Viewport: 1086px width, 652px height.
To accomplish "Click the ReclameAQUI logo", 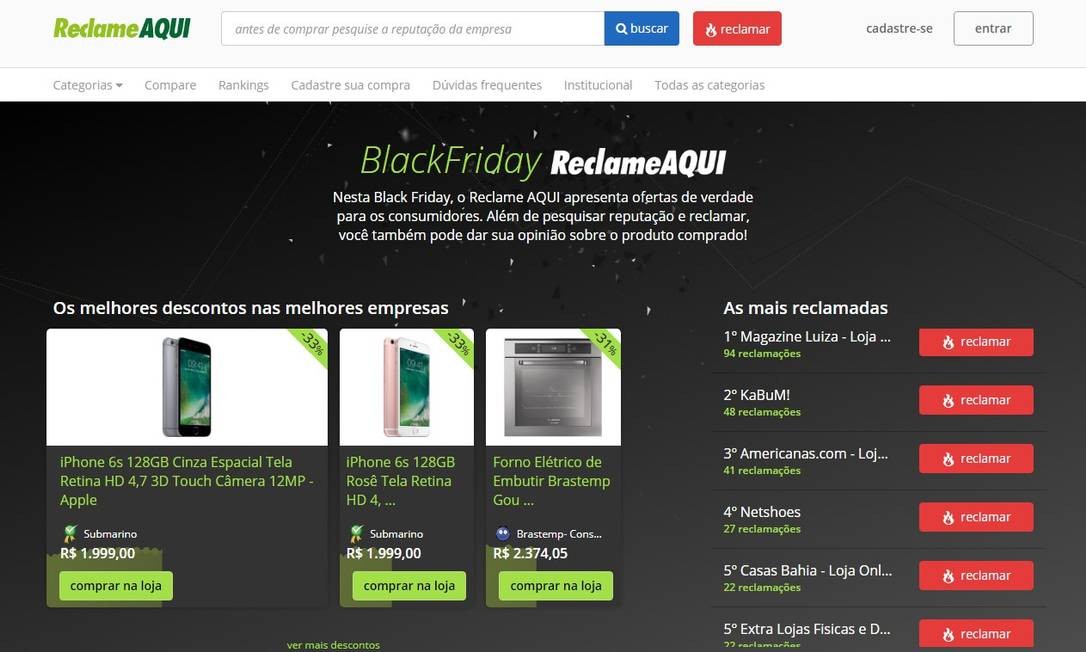I will [x=122, y=28].
